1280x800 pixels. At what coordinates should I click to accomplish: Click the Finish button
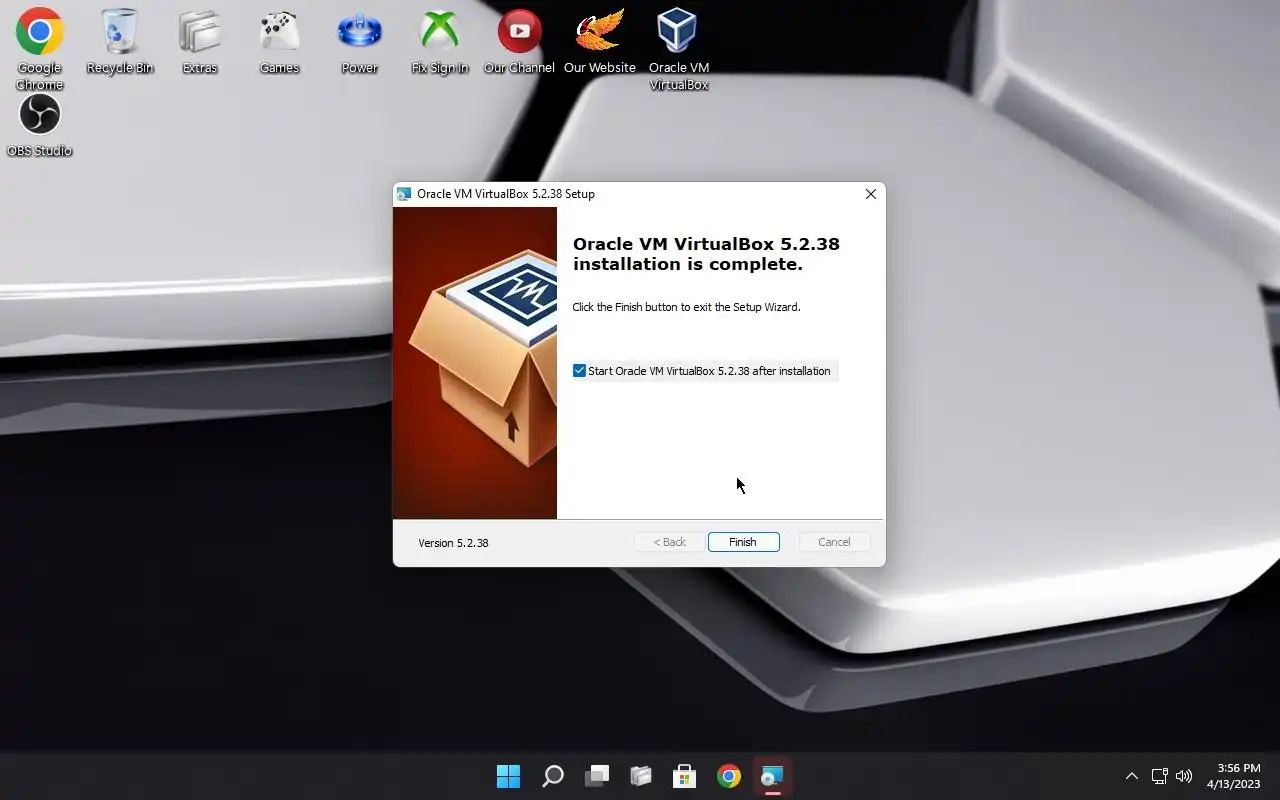point(743,542)
